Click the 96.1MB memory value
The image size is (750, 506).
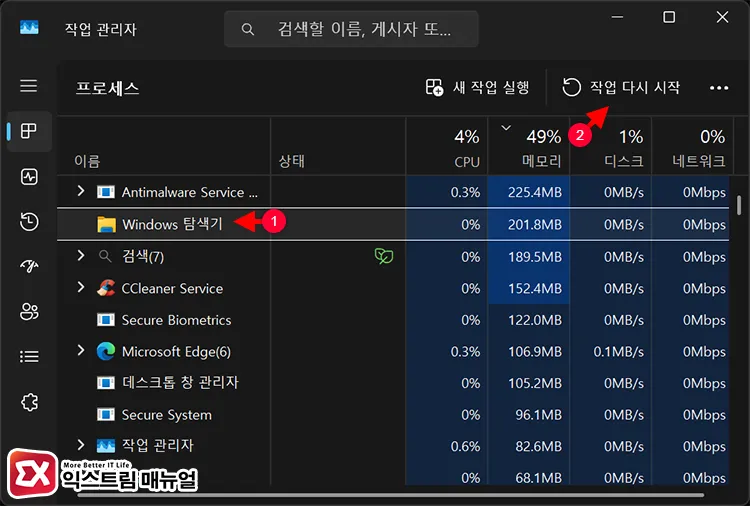[x=538, y=415]
